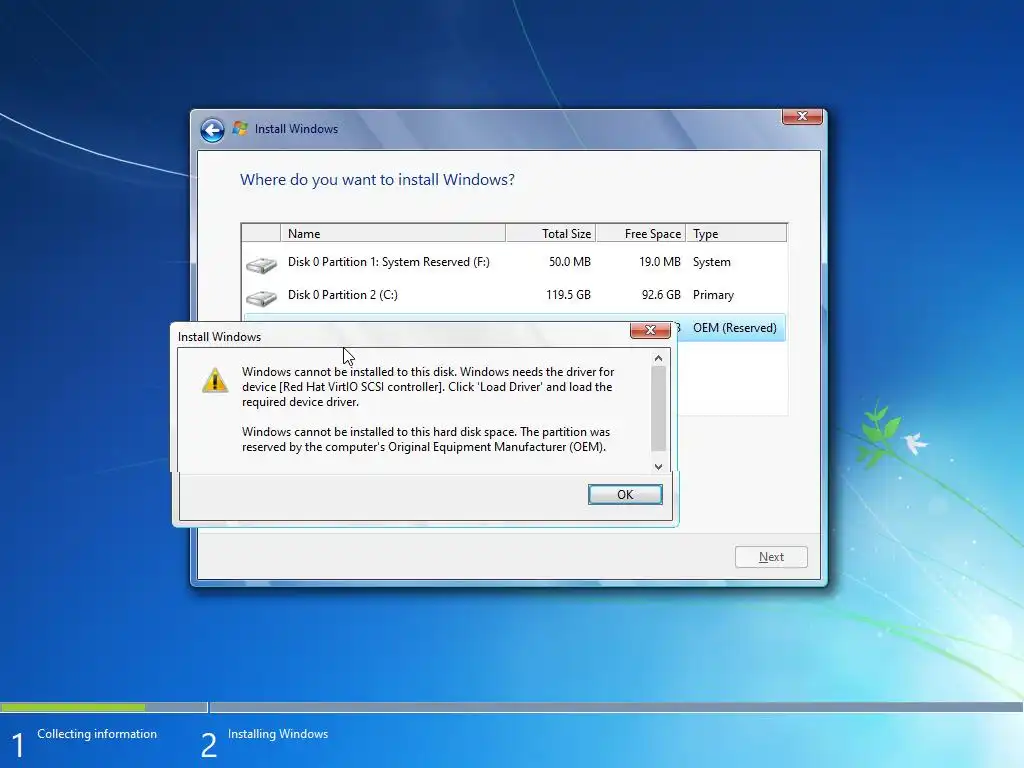The height and width of the screenshot is (768, 1024).
Task: Close the main Install Windows window
Action: pyautogui.click(x=802, y=116)
